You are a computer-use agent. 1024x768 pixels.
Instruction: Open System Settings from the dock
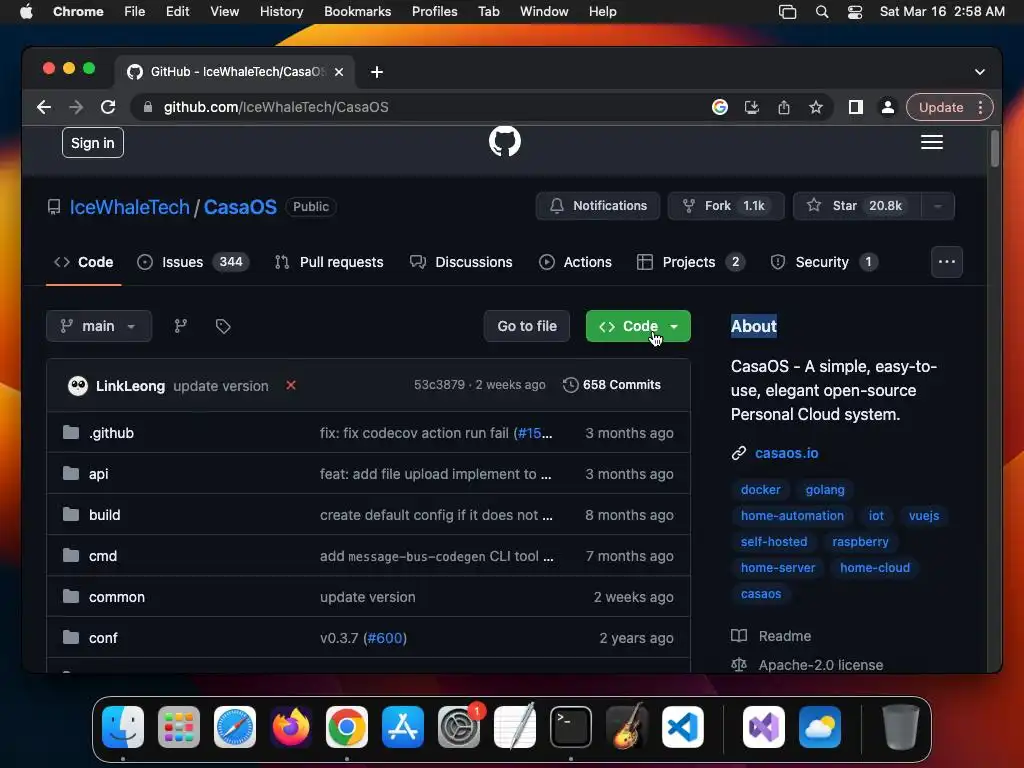coord(459,727)
